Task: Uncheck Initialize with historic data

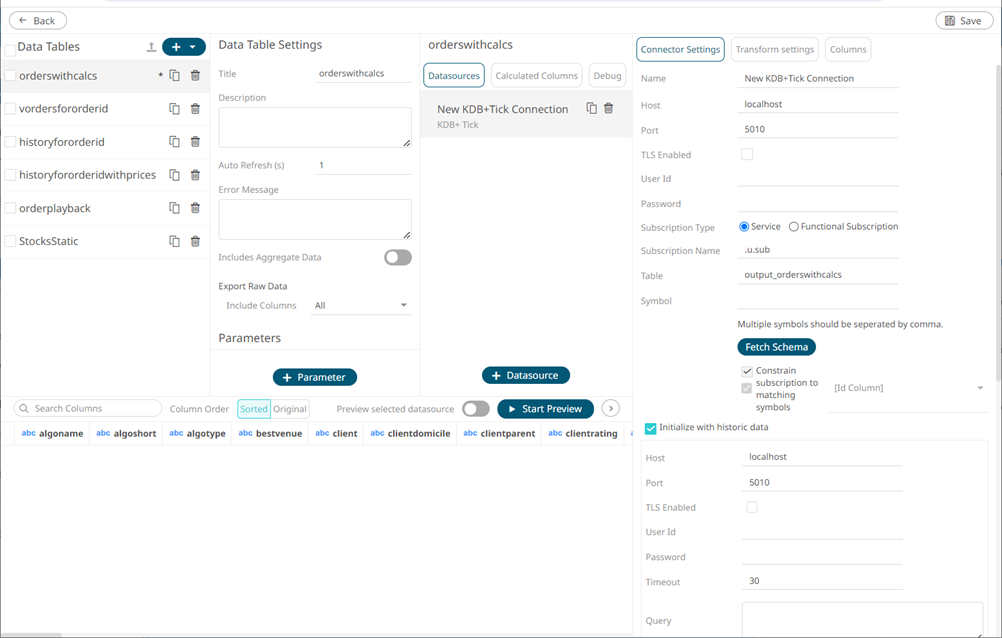Action: [x=651, y=428]
